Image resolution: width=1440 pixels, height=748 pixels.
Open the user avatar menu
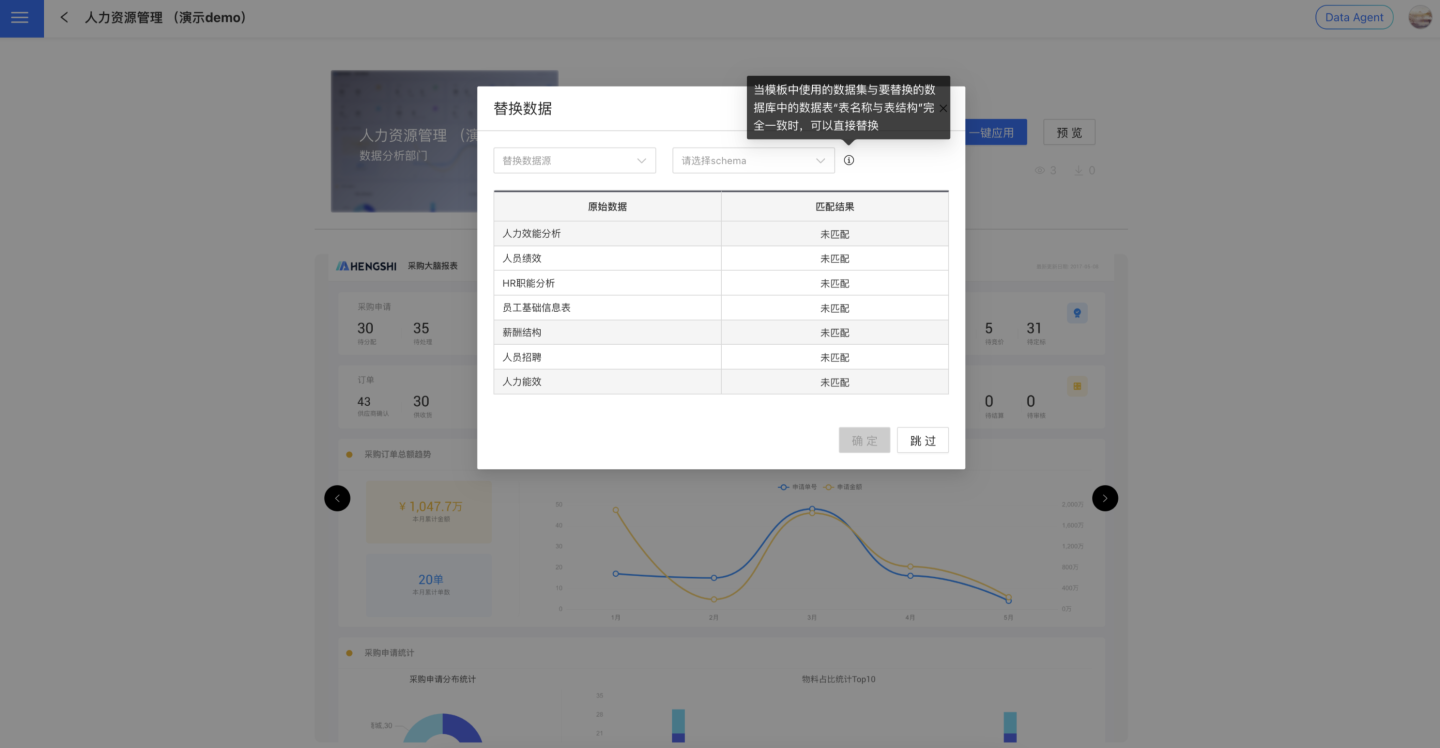point(1420,17)
